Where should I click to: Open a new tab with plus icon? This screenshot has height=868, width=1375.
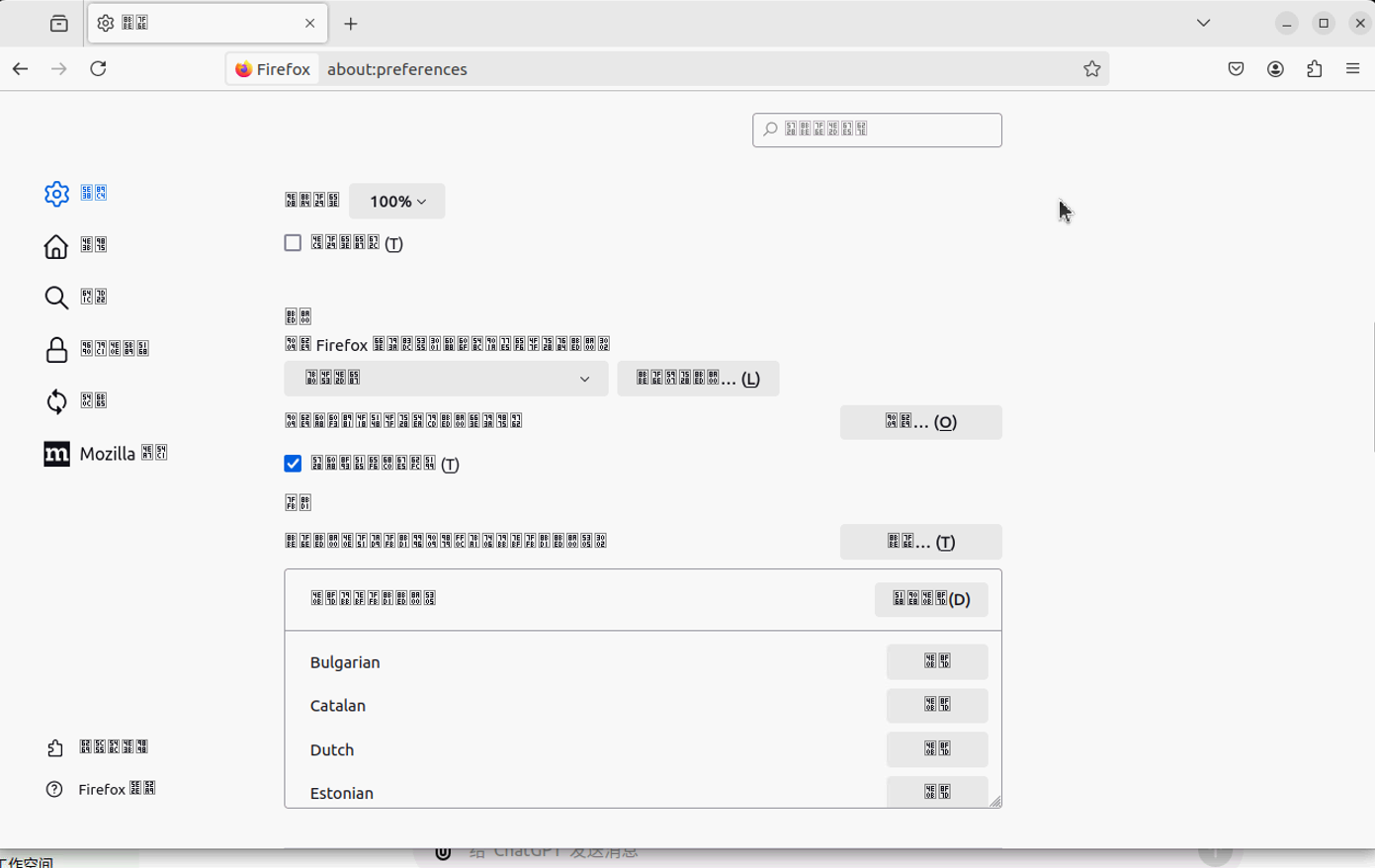pos(351,24)
